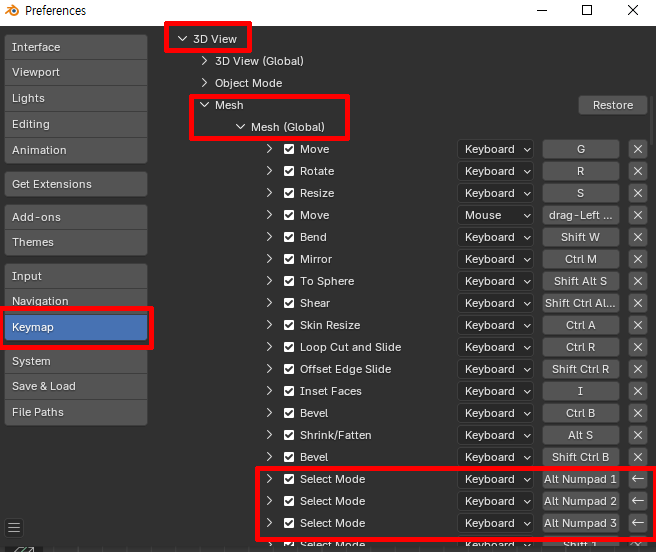Open Keyboard dropdown for Skin Resize

pos(495,325)
